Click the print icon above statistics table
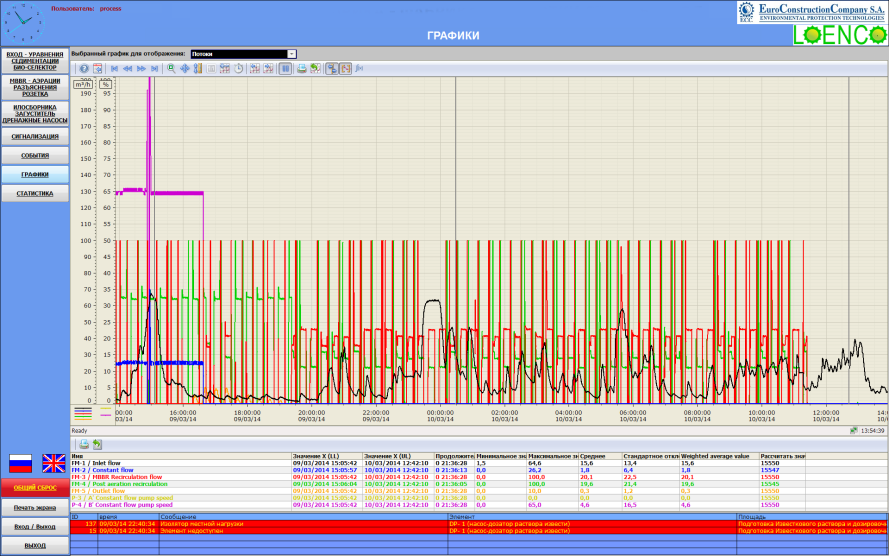This screenshot has height=556, width=889. tap(85, 444)
